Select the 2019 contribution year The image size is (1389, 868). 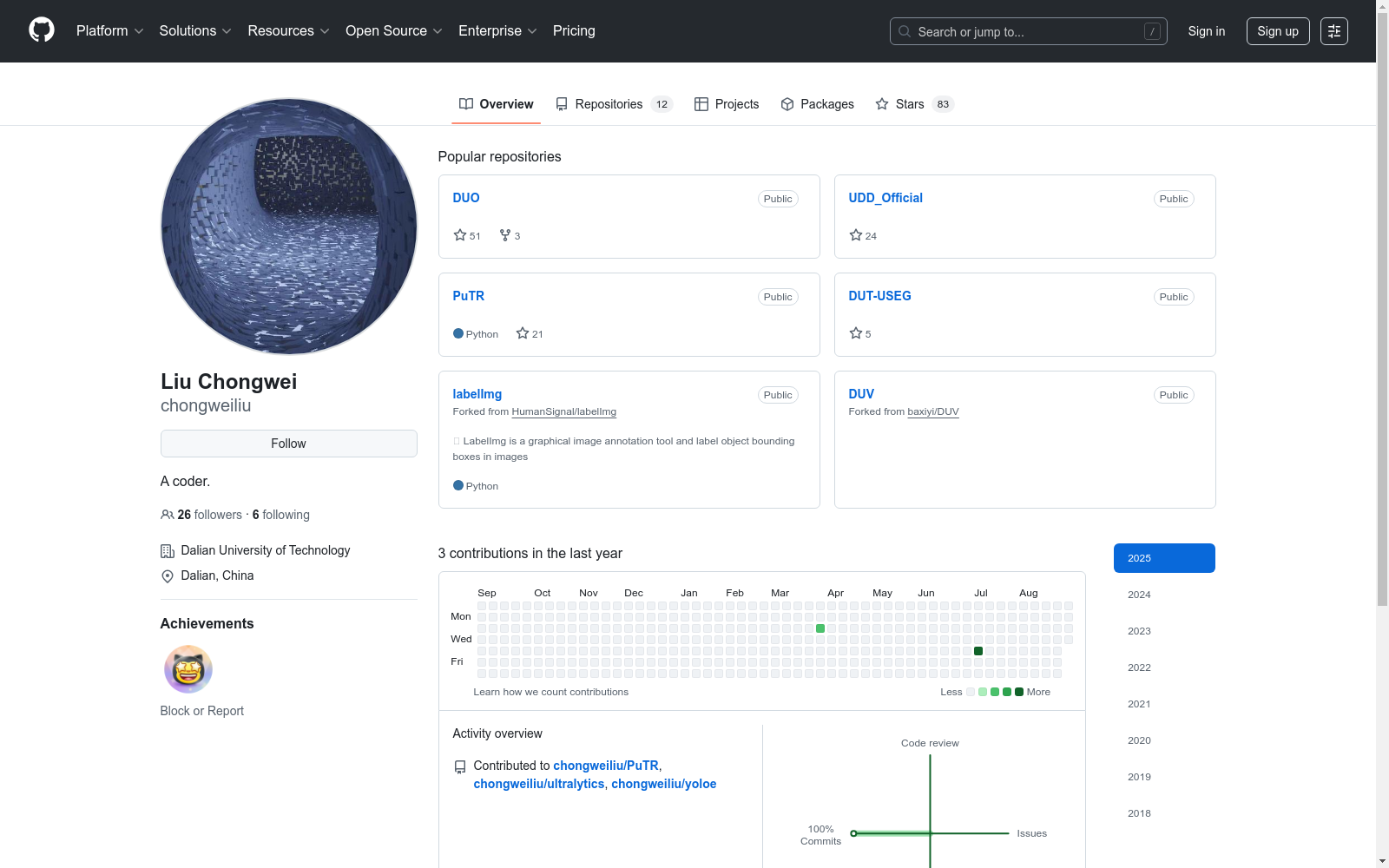(x=1164, y=777)
